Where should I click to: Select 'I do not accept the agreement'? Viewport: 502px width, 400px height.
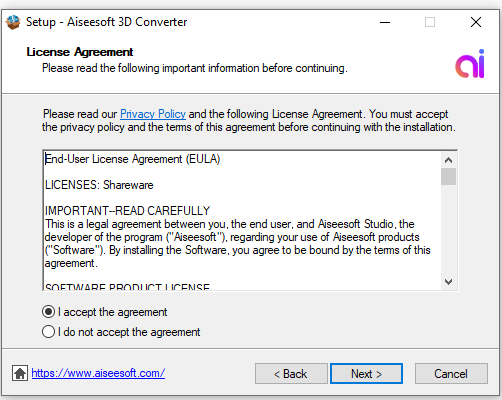48,332
